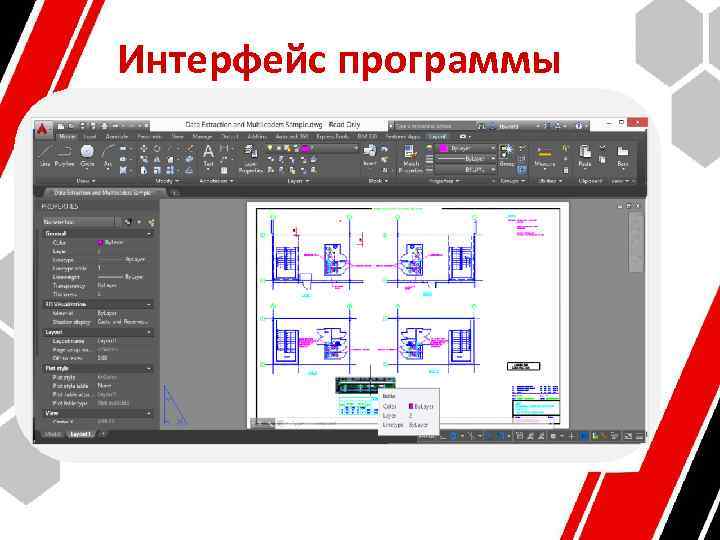Click the Match Properties tool

(411, 159)
